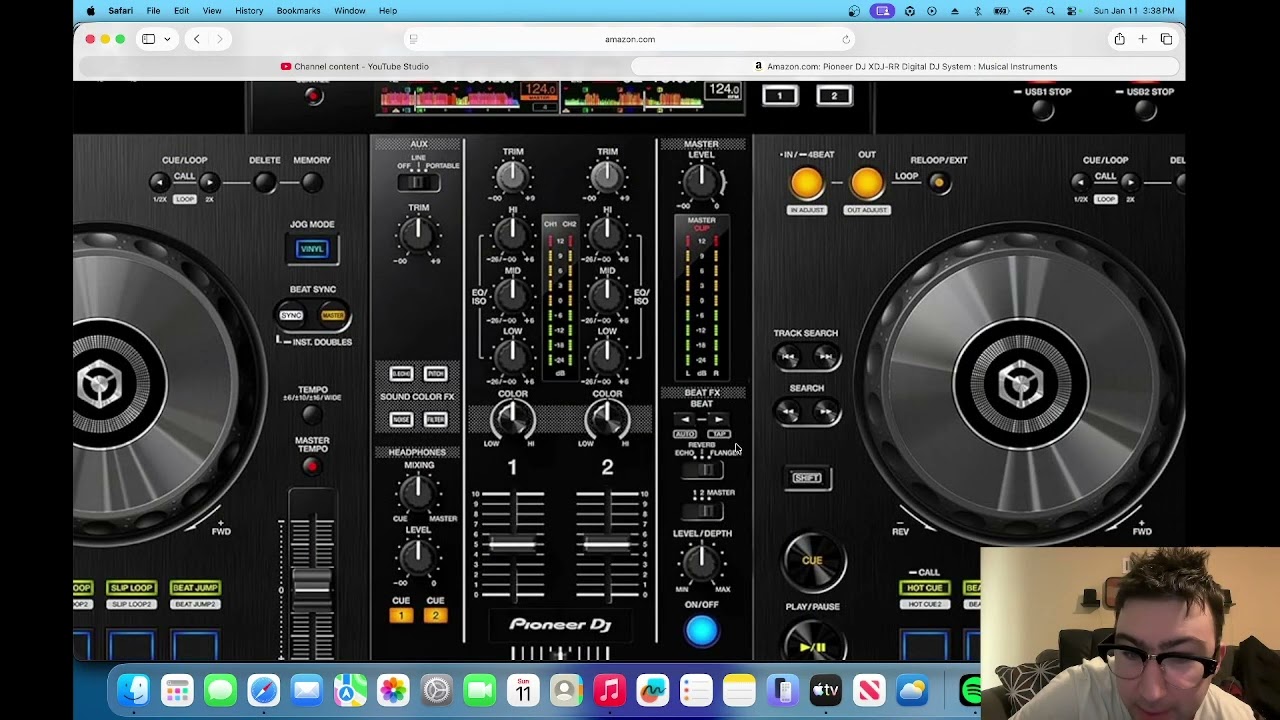Click the headphones LEVEL knob

point(417,557)
